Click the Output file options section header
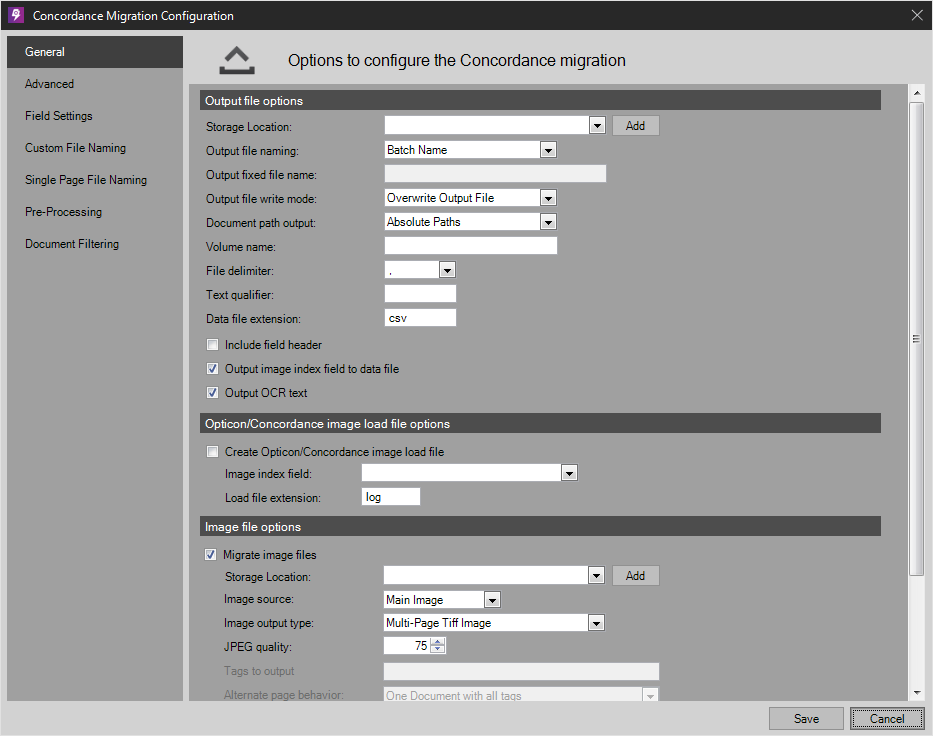Viewport: 933px width, 736px height. (540, 101)
